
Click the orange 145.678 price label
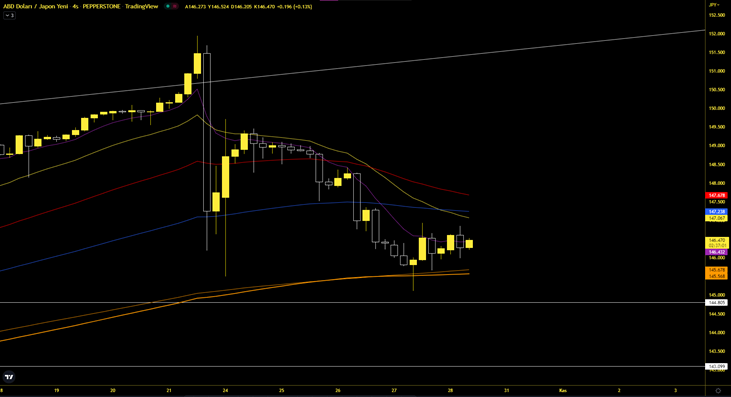click(717, 270)
